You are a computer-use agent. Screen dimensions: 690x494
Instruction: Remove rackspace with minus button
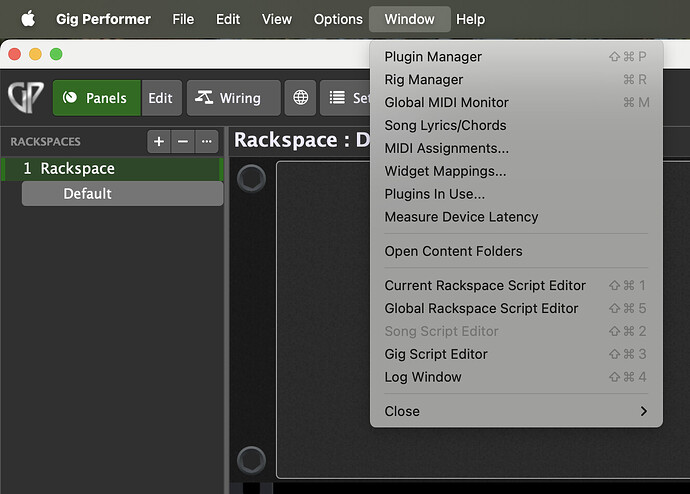coord(183,142)
